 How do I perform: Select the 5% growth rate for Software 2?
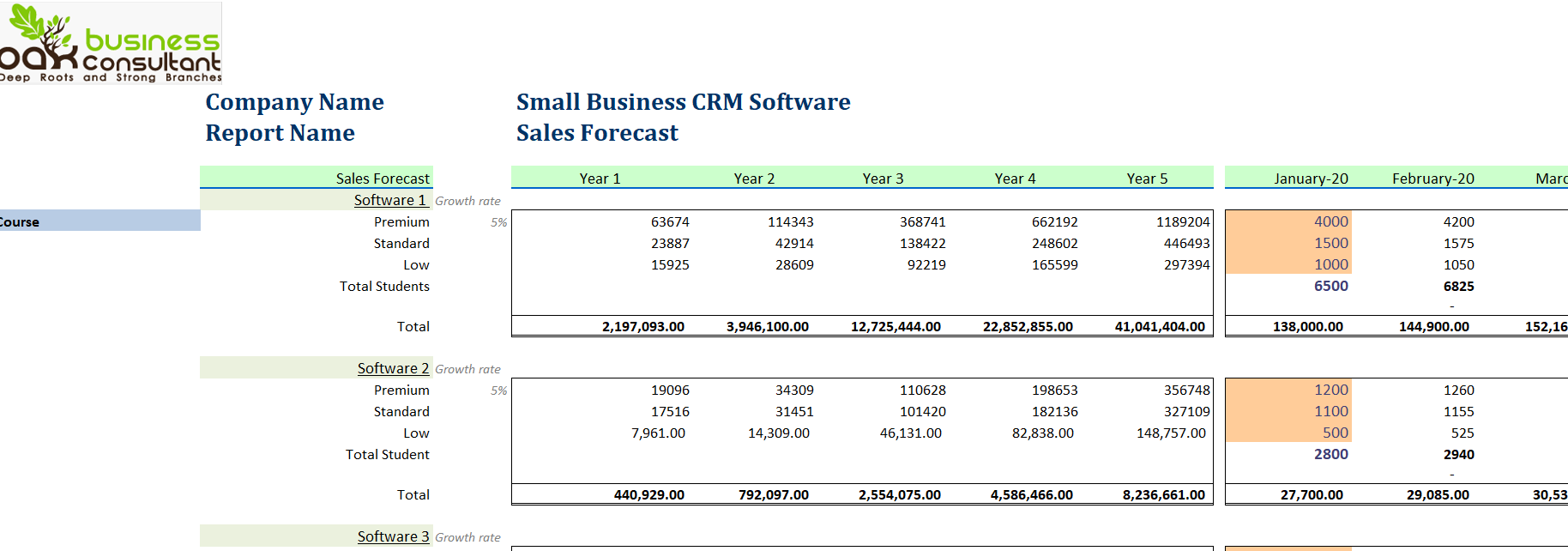(499, 391)
